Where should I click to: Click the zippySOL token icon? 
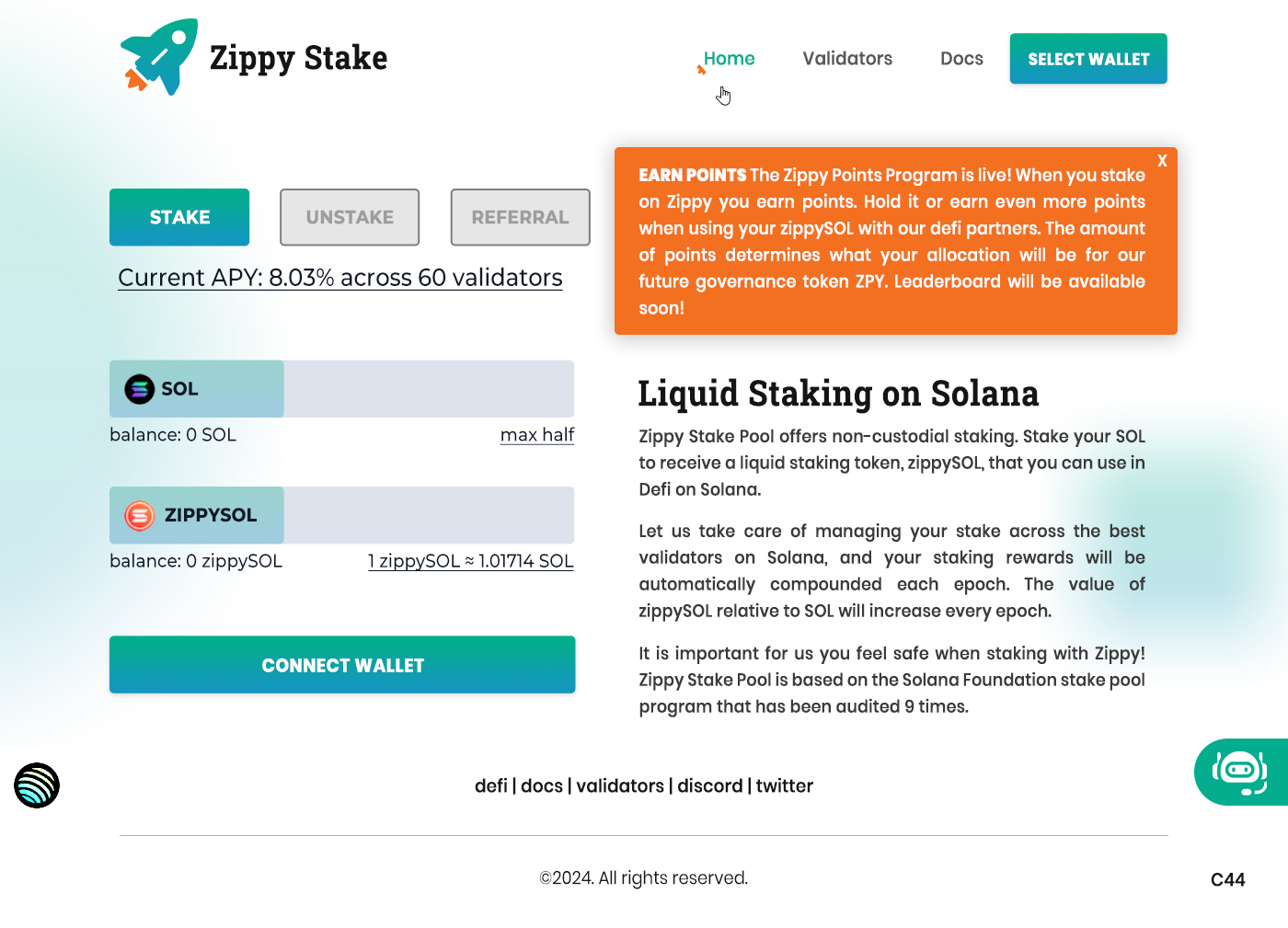139,515
